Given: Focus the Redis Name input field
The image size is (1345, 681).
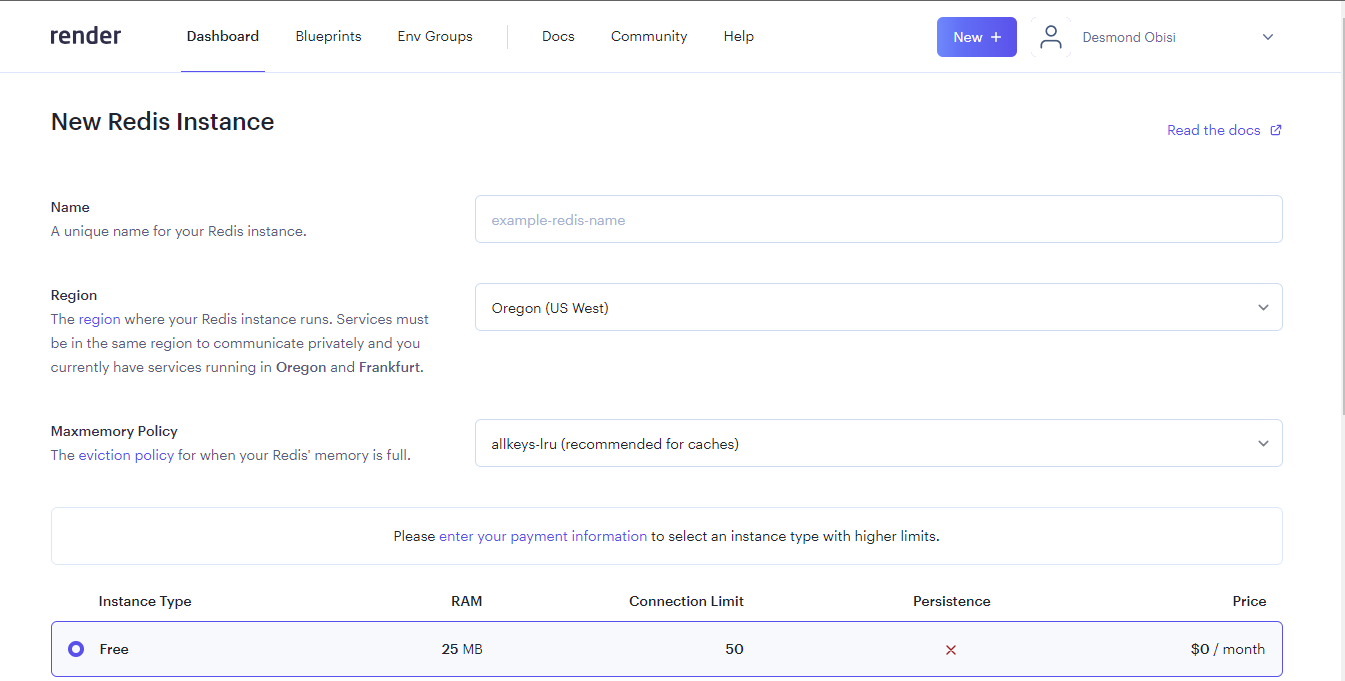Looking at the screenshot, I should [878, 219].
